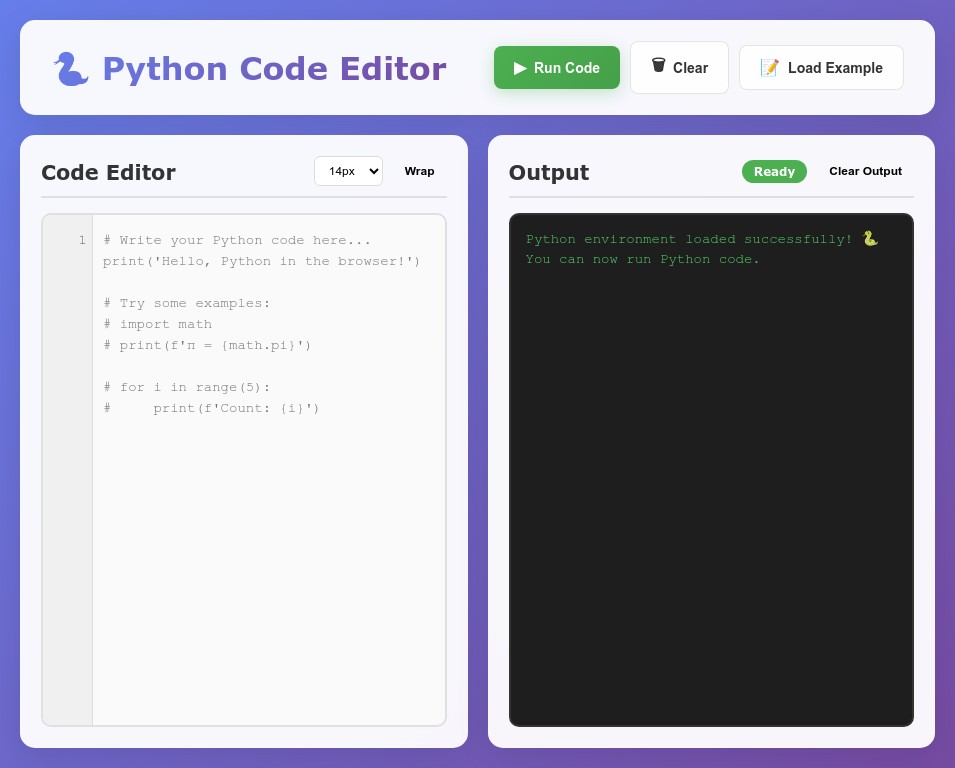Toggle the Wrap option
The width and height of the screenshot is (955, 768).
419,171
